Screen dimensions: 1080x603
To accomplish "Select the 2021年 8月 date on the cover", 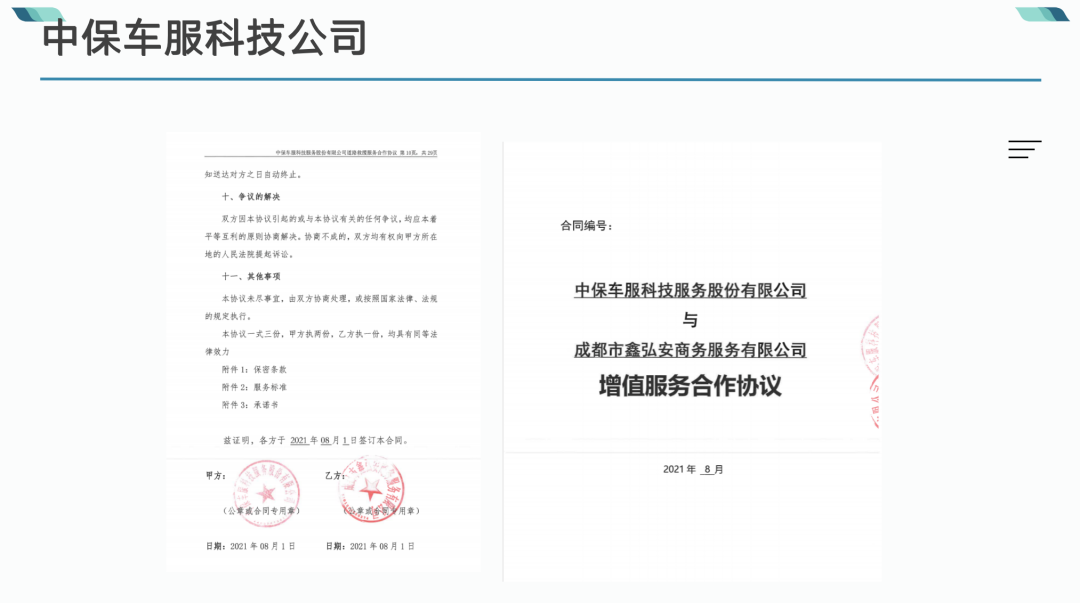I will click(690, 468).
